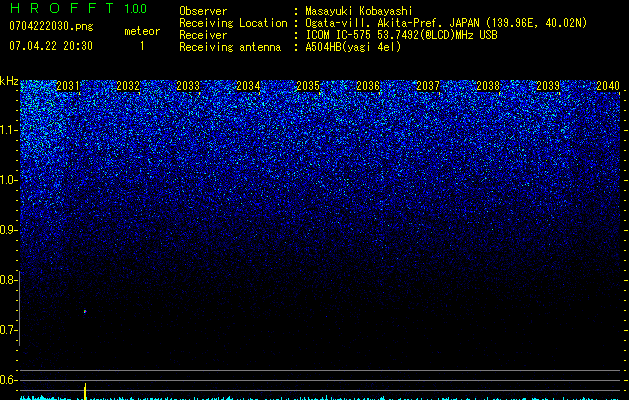The image size is (629, 400).
Task: Select the file name 0704222030.png
Action: pyautogui.click(x=51, y=27)
